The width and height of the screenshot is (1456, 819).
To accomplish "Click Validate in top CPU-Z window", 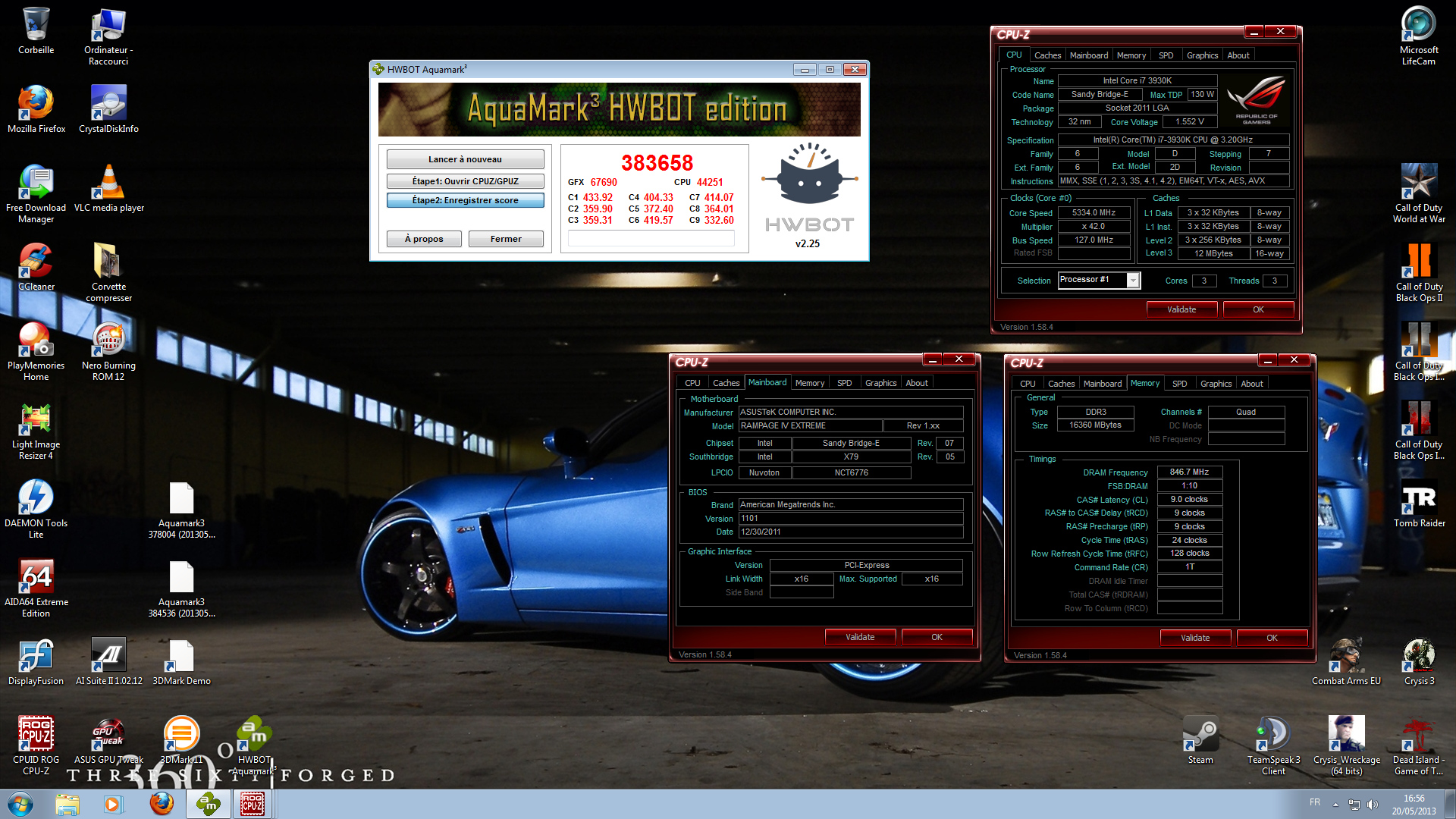I will coord(1181,309).
